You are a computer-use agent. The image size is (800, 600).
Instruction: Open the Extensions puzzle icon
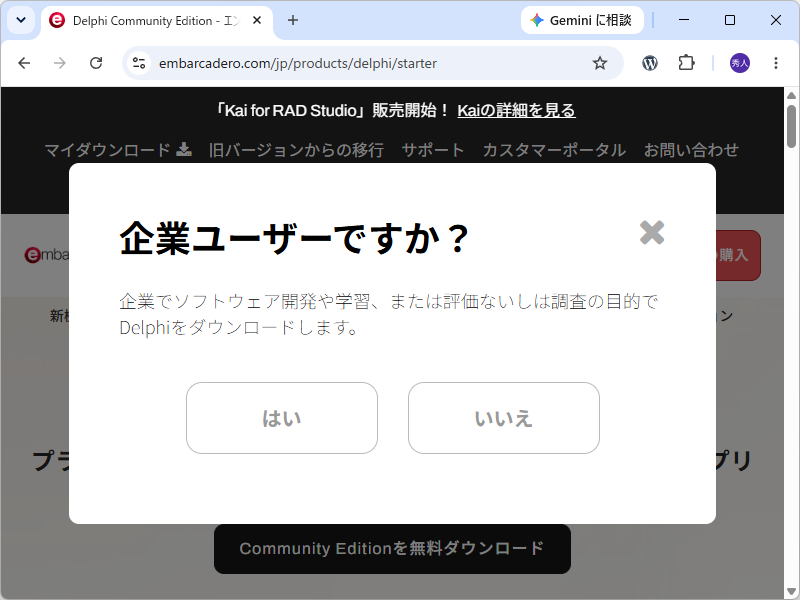pos(686,63)
